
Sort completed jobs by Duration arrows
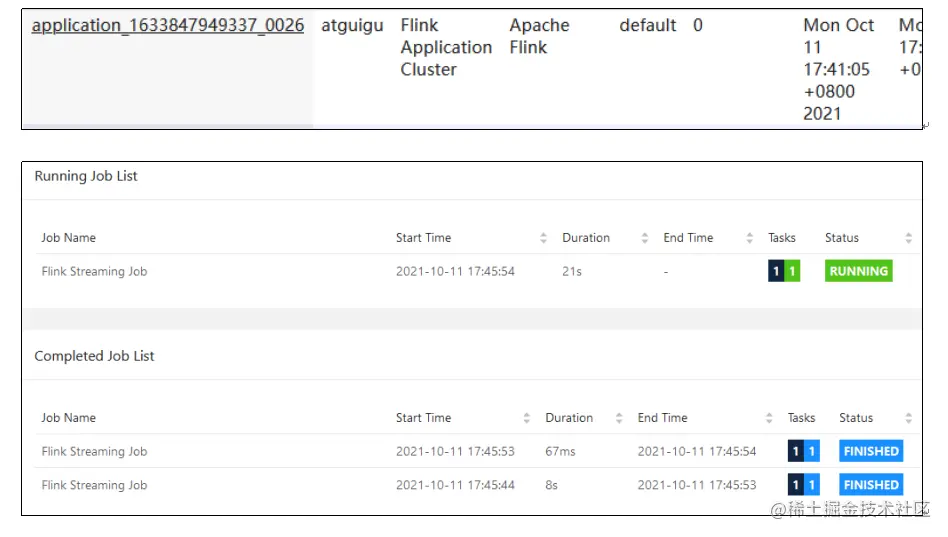point(618,418)
